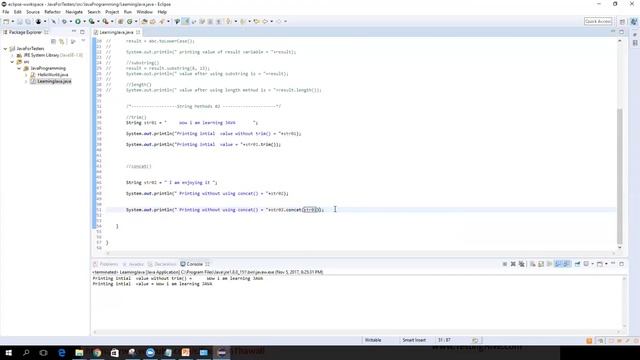The image size is (640, 360).
Task: Open the Navigate menu
Action: [x=74, y=12]
